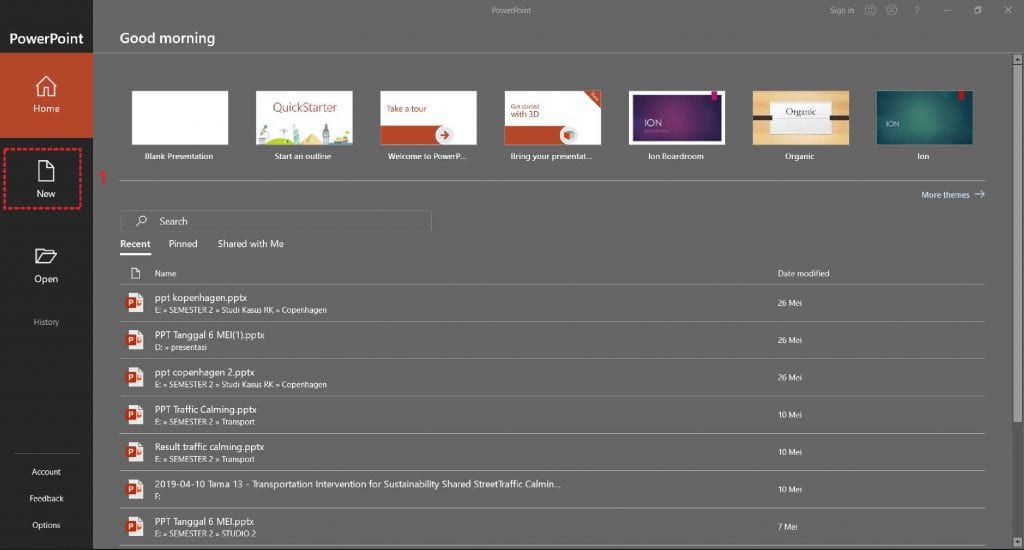The image size is (1024, 550).
Task: Send a frown feedback icon
Action: coord(891,10)
